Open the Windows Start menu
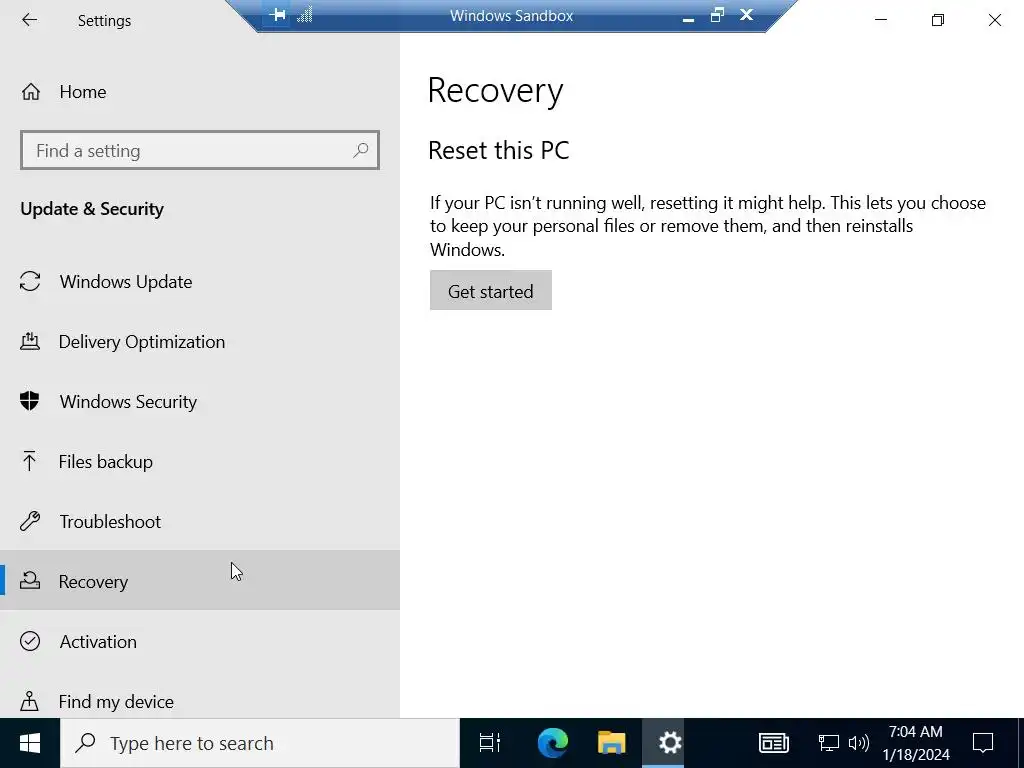 click(30, 743)
